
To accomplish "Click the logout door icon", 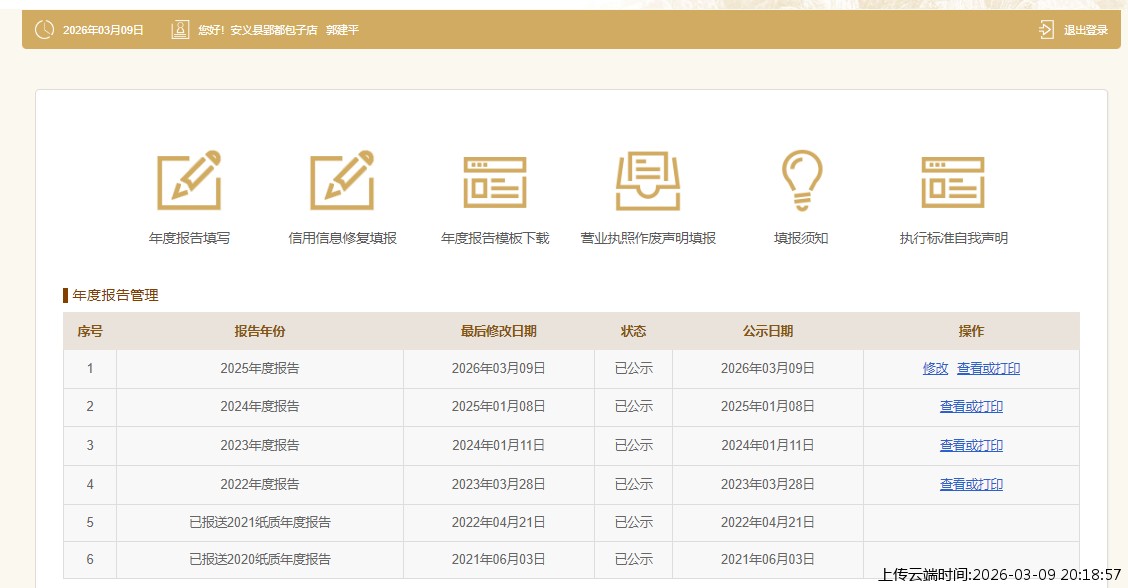I will click(1046, 30).
